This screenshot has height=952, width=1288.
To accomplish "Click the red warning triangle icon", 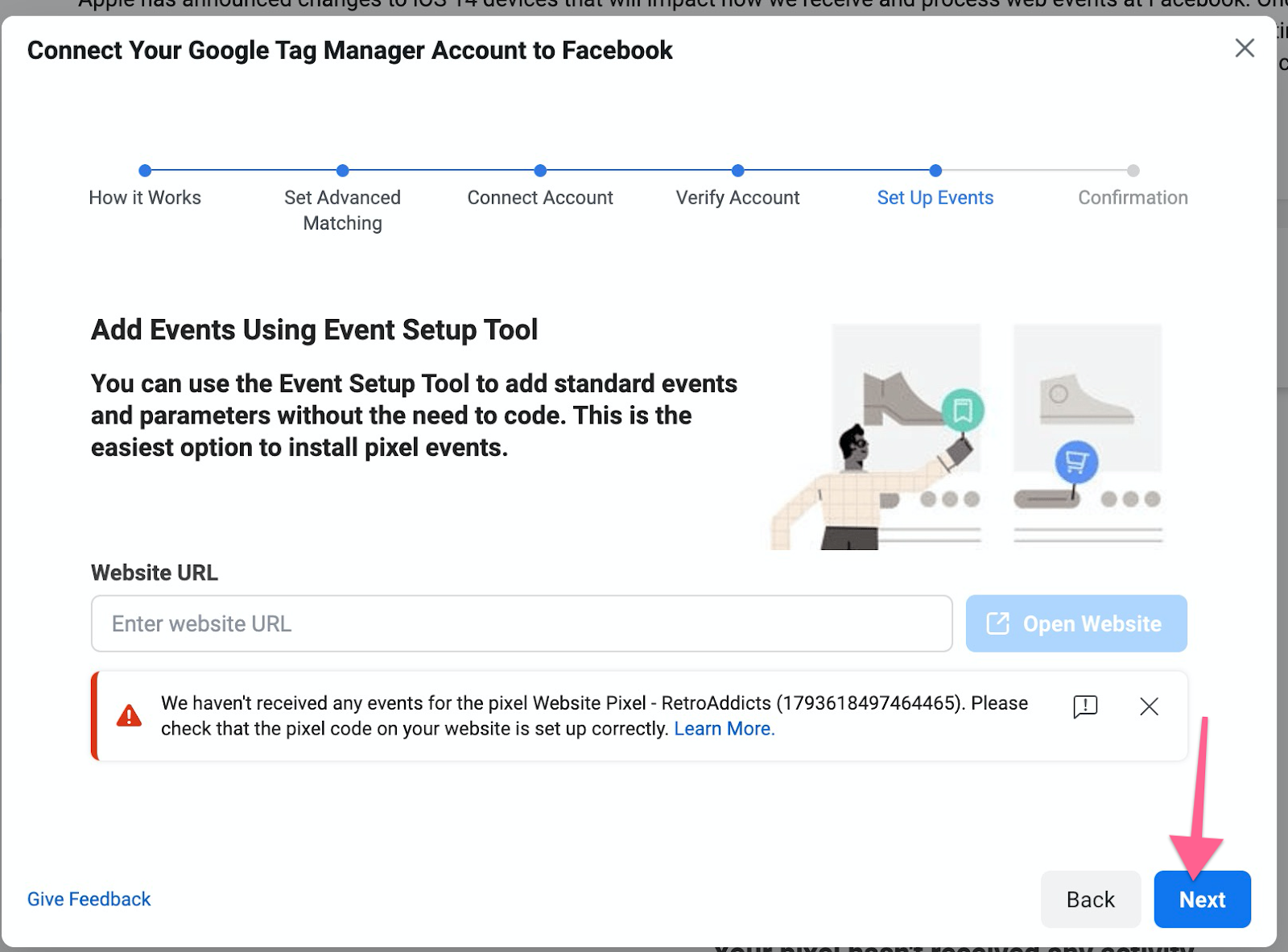I will pos(129,715).
